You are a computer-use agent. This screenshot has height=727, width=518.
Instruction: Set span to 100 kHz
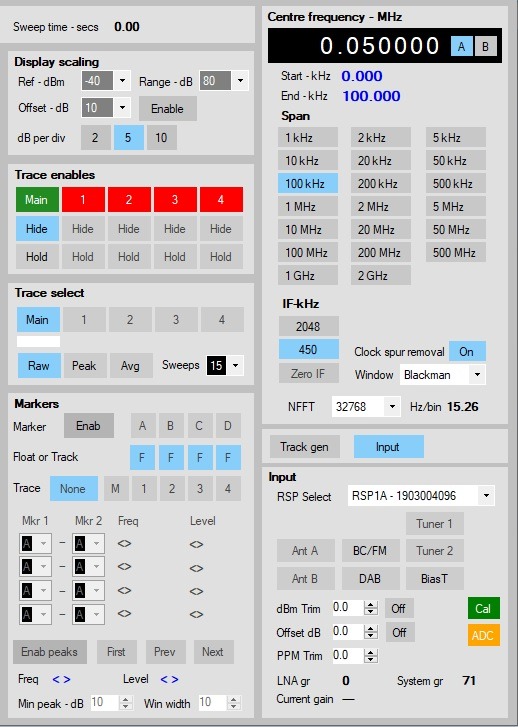click(308, 183)
